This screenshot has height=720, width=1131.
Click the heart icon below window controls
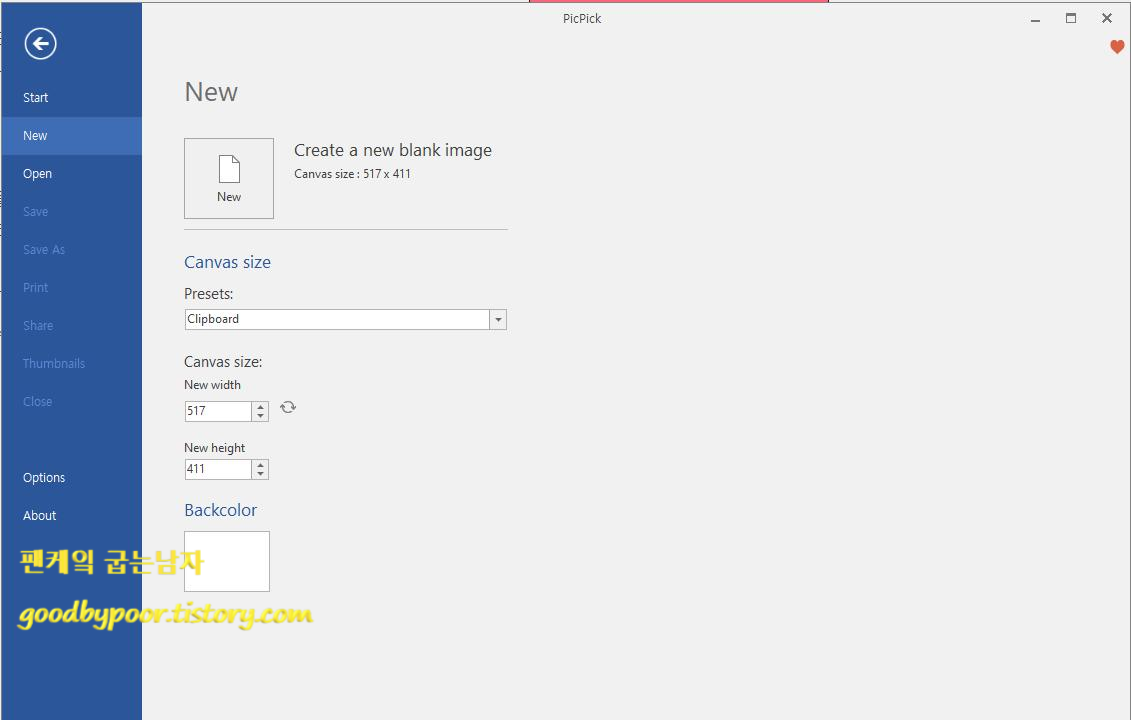1117,47
